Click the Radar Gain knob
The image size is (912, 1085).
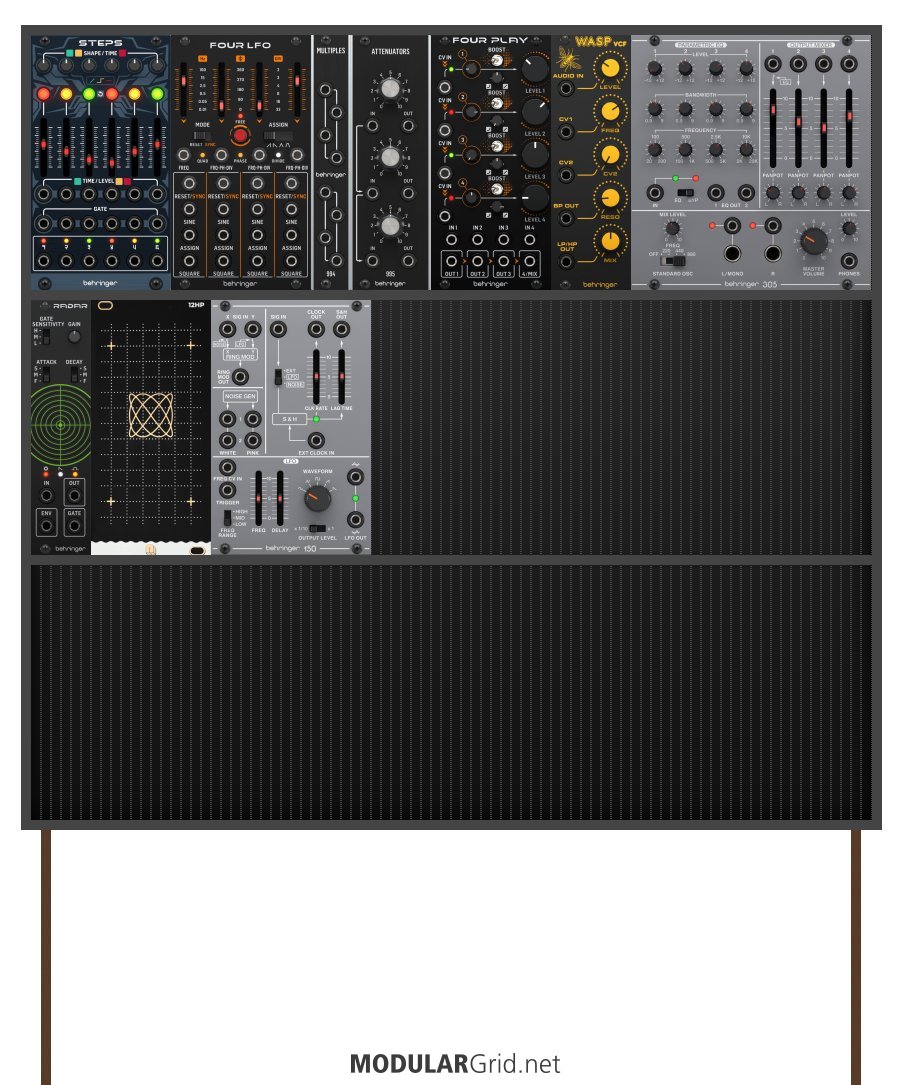pyautogui.click(x=74, y=336)
